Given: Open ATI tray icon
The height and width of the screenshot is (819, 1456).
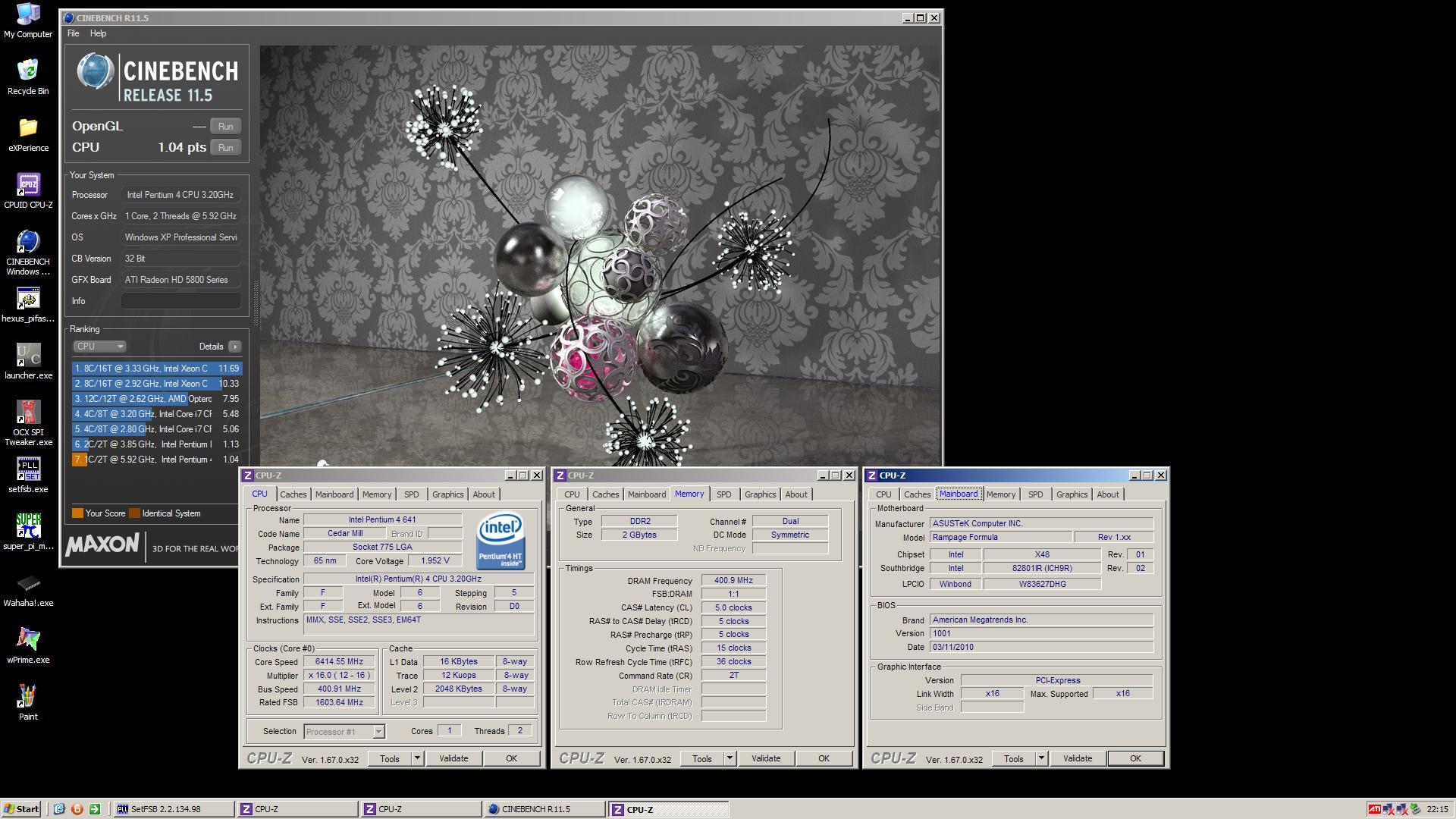Looking at the screenshot, I should (x=1374, y=809).
